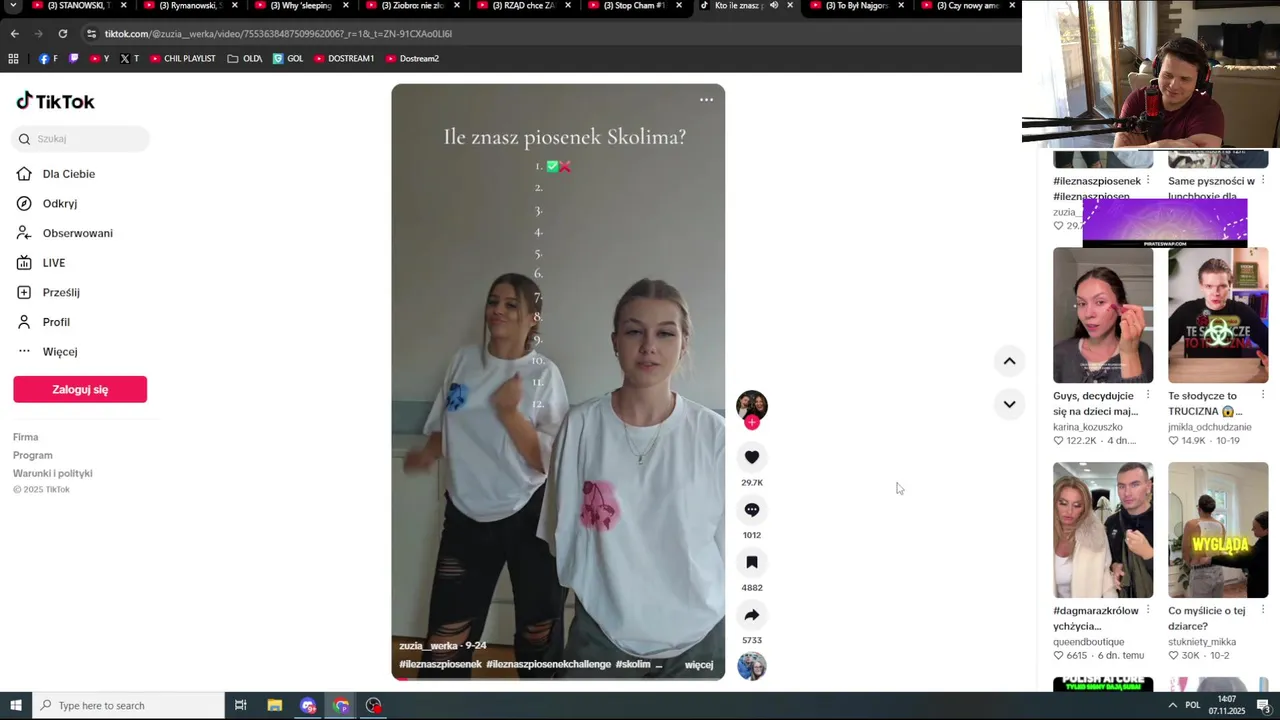Open browser apps grid icon

(x=13, y=59)
